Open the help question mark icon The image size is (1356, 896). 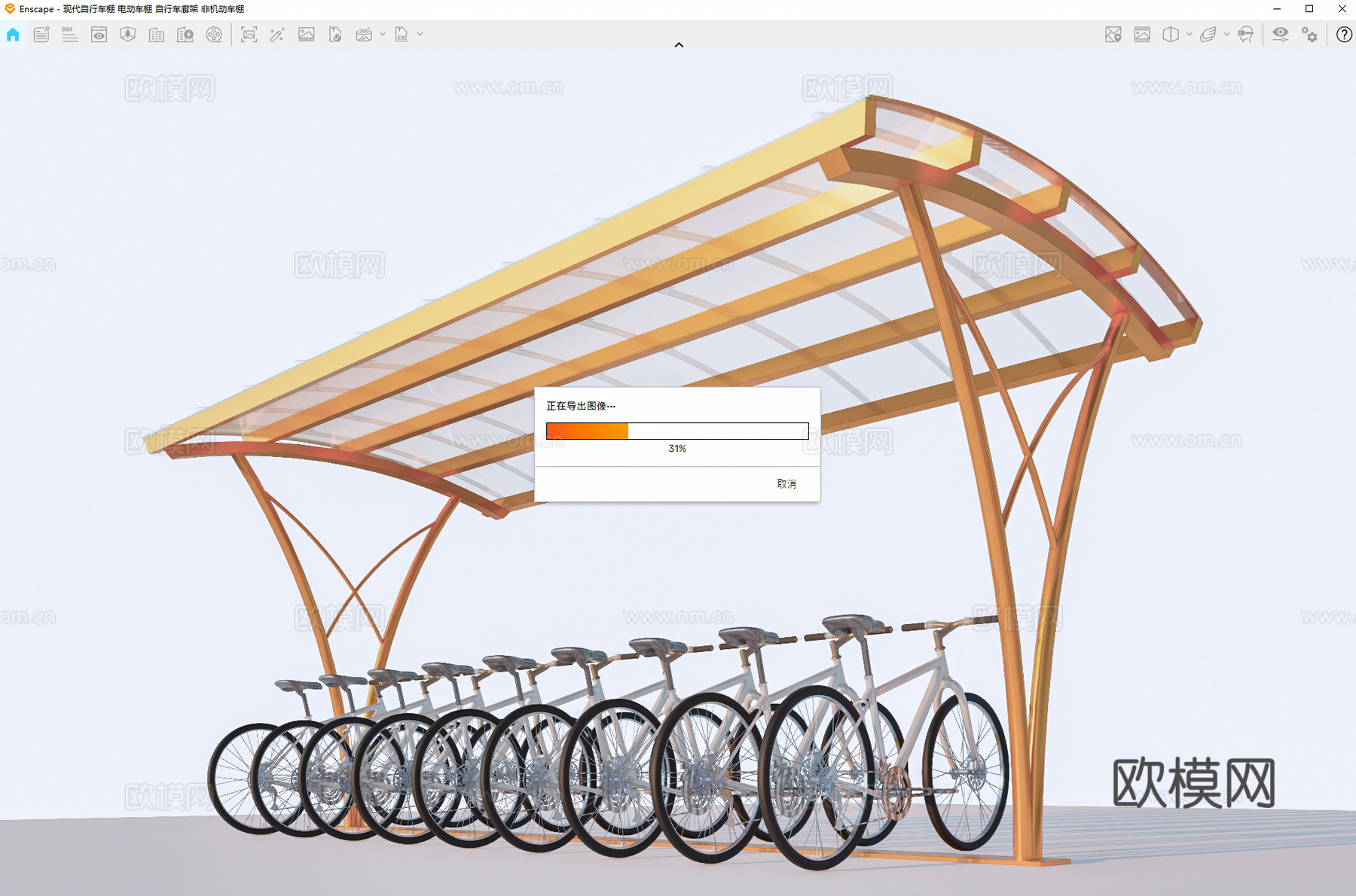1344,35
